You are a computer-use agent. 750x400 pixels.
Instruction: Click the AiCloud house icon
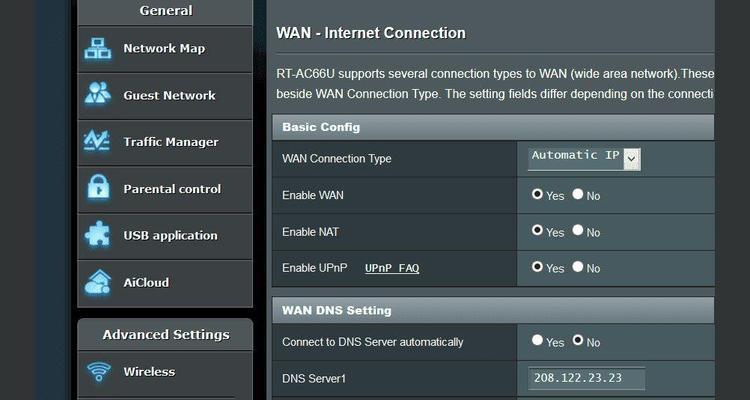(x=98, y=282)
